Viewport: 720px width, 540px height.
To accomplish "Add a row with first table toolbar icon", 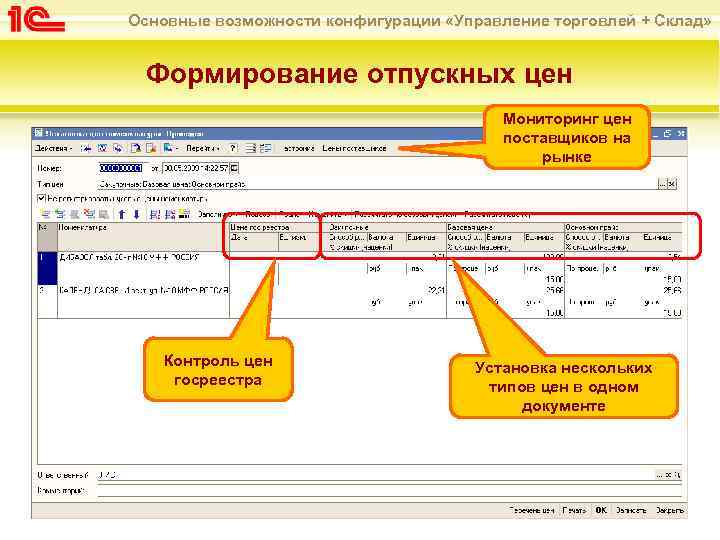I will point(45,214).
